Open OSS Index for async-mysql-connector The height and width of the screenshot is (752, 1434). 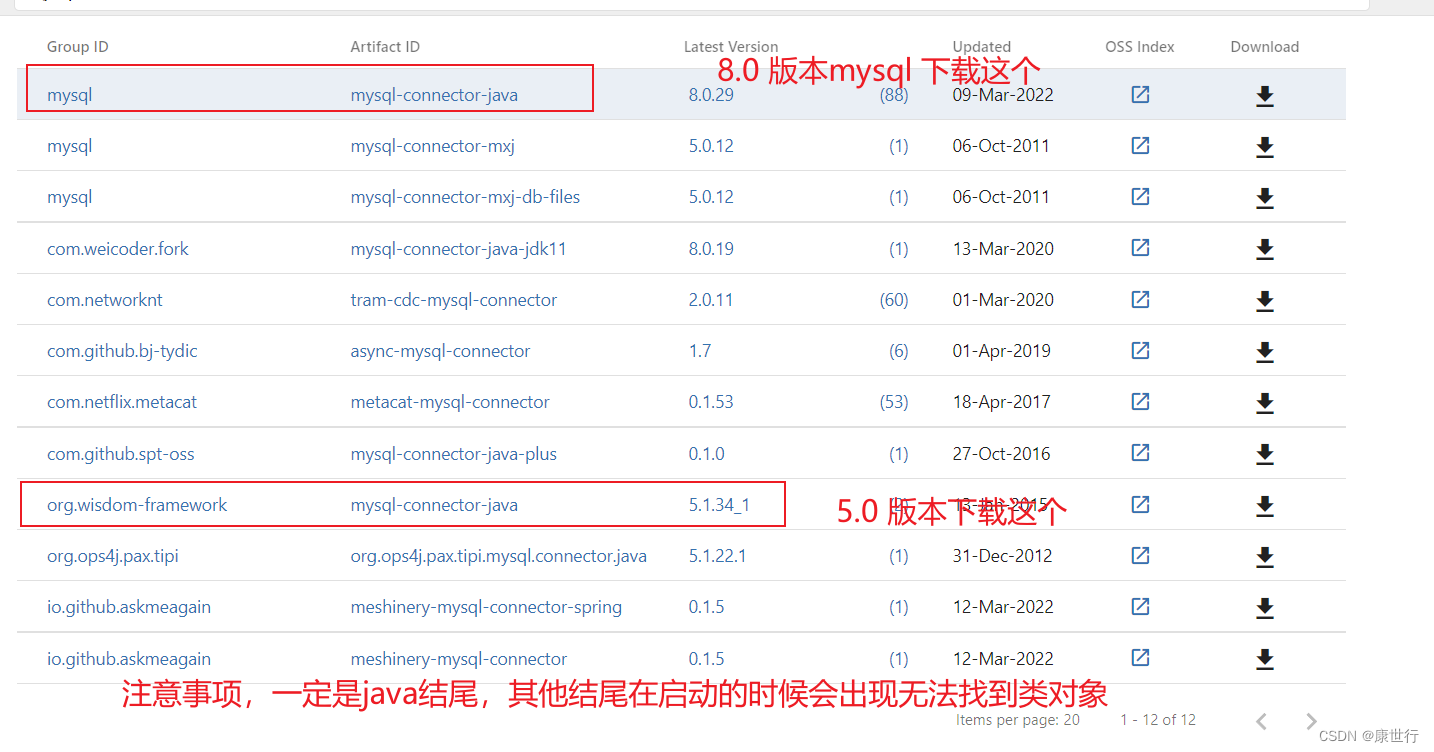[1140, 351]
